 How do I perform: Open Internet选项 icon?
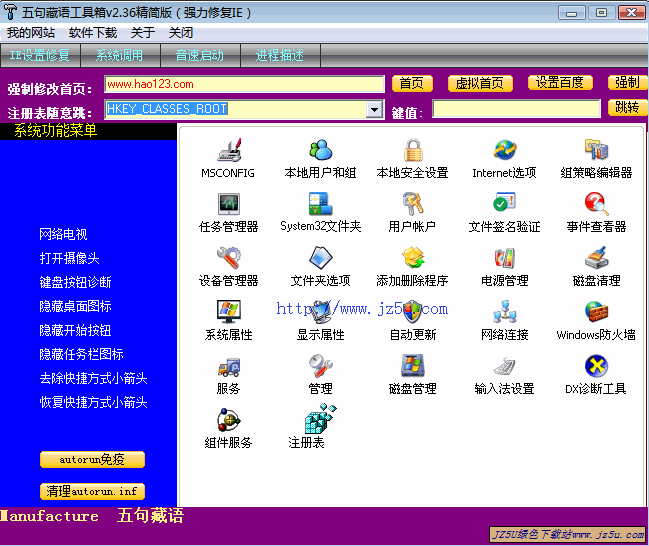(505, 150)
